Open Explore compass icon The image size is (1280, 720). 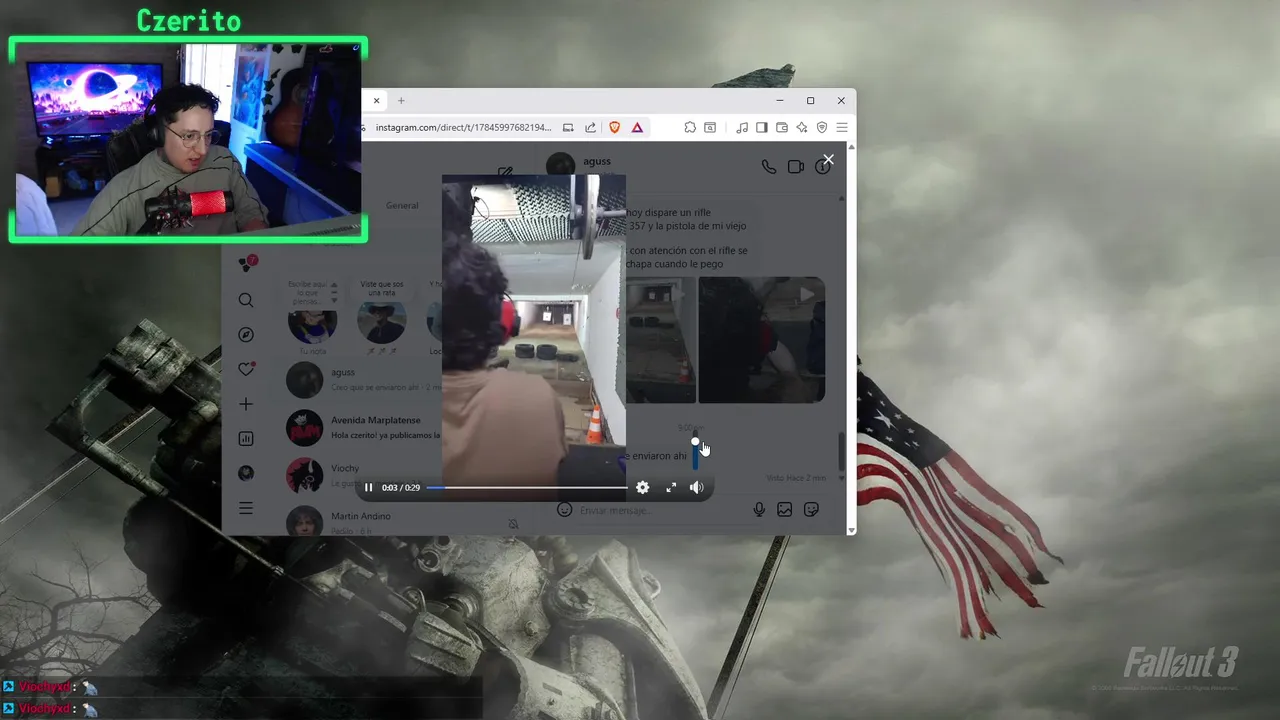pos(246,335)
